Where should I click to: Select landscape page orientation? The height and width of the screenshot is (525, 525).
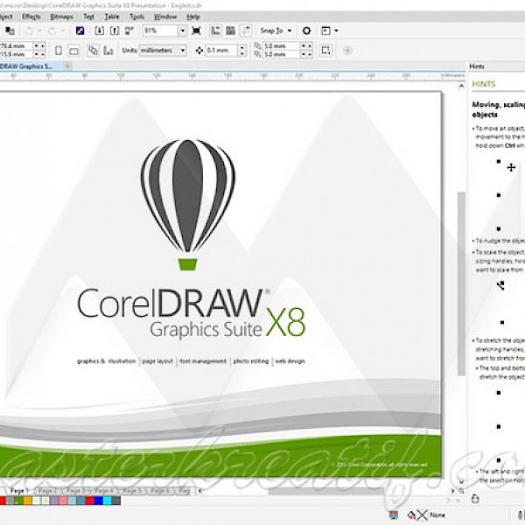coord(74,51)
